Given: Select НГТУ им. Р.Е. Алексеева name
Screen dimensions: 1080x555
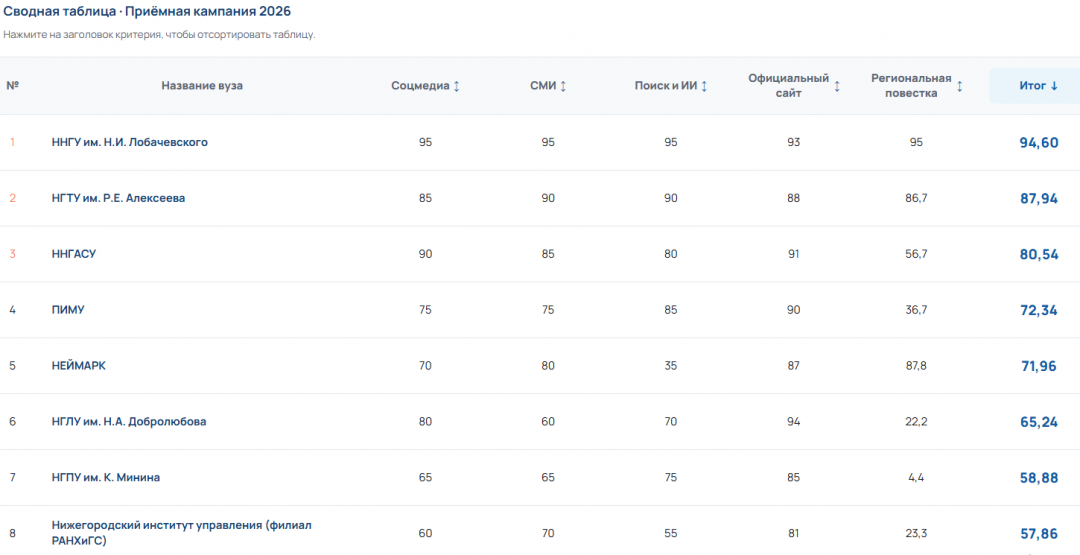Looking at the screenshot, I should click(118, 198).
